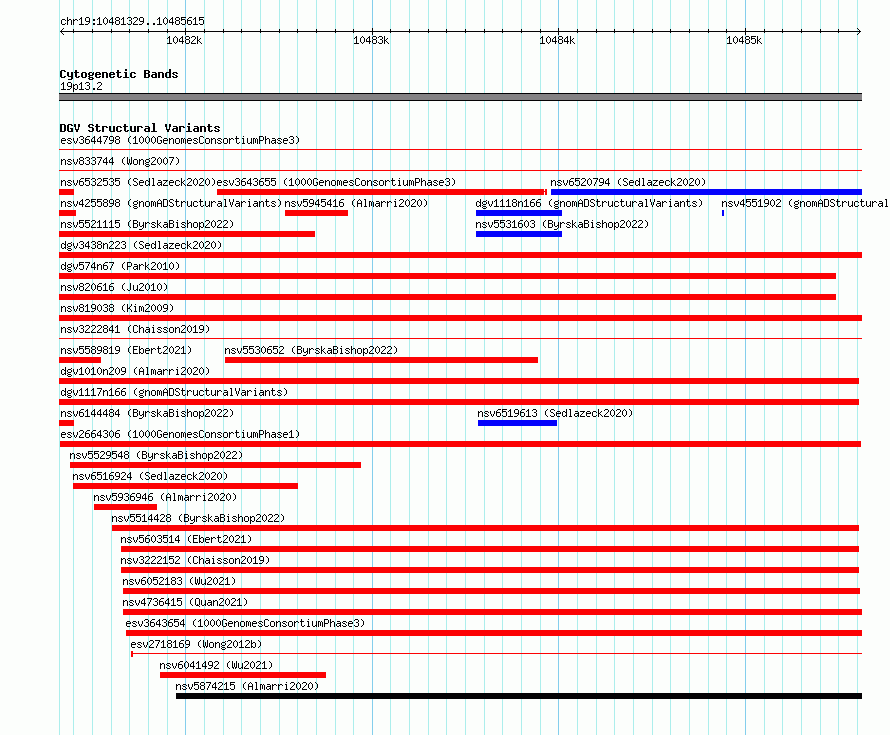Viewport: 890px width, 735px height.
Task: Open nsv5874215 (Almarri2020) label
Action: 247,686
